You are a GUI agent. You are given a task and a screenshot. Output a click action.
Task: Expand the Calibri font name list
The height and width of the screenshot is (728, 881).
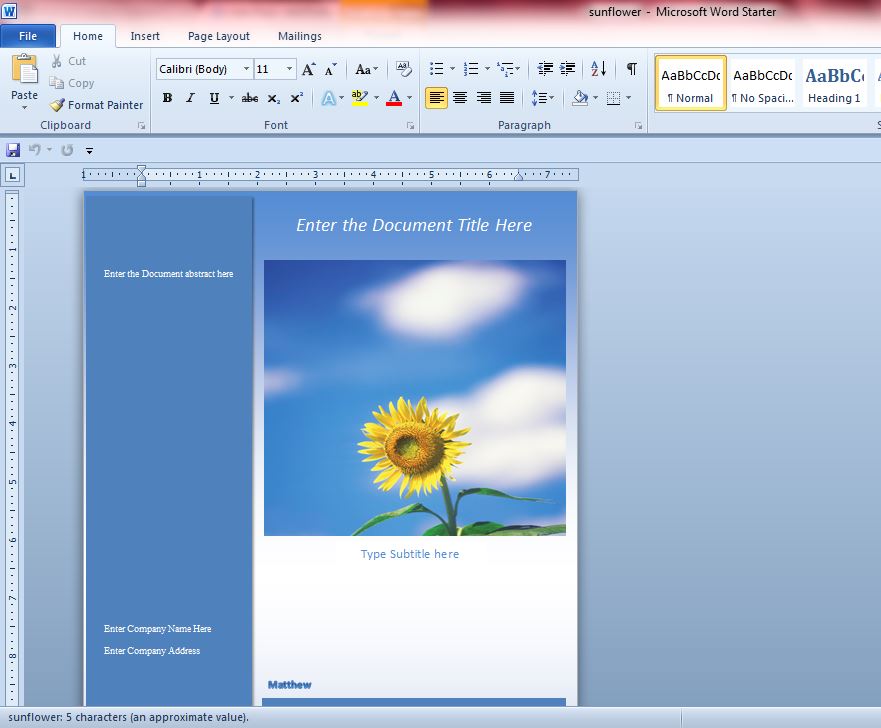246,69
